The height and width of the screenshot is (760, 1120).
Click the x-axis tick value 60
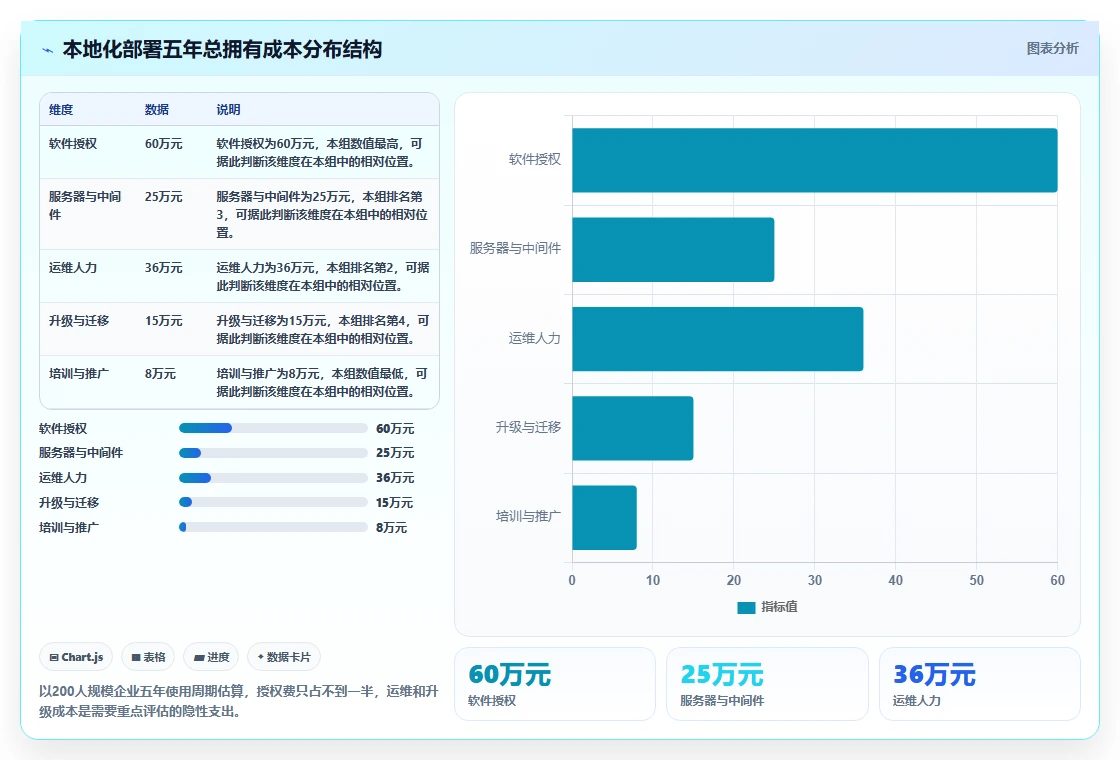click(x=1057, y=580)
